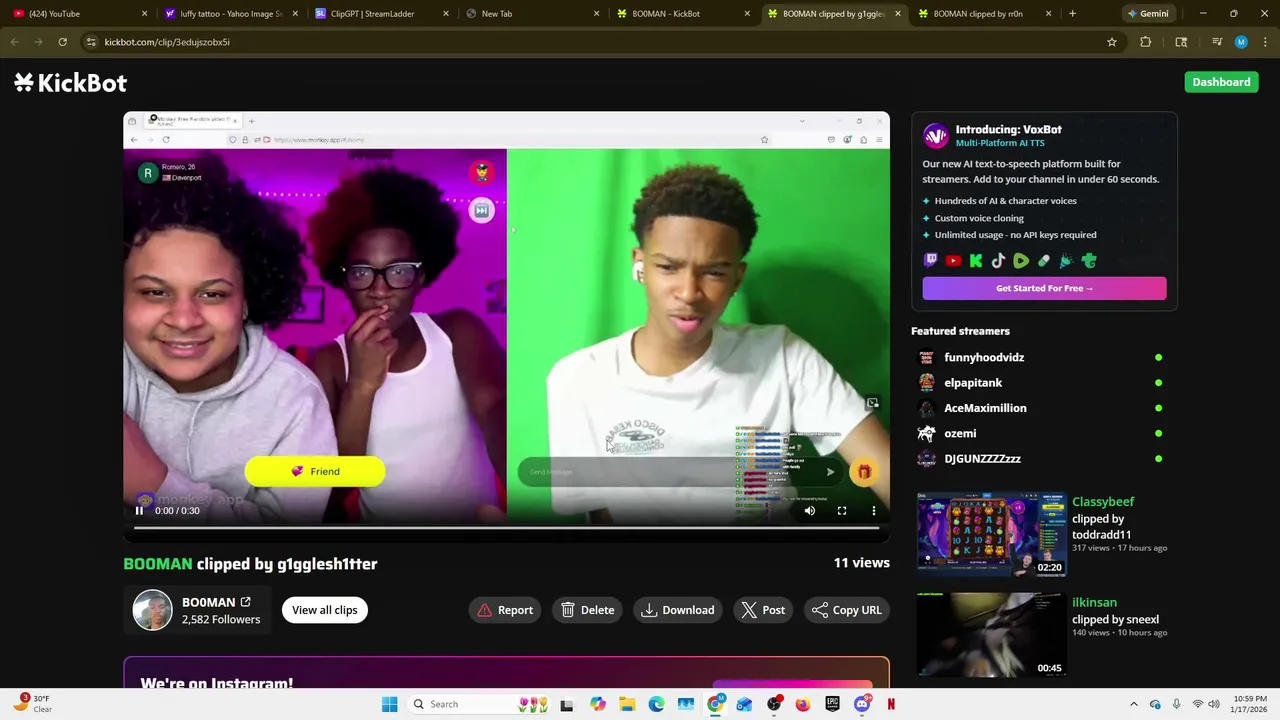Open Netflix from the taskbar
The width and height of the screenshot is (1280, 720).
coord(891,704)
